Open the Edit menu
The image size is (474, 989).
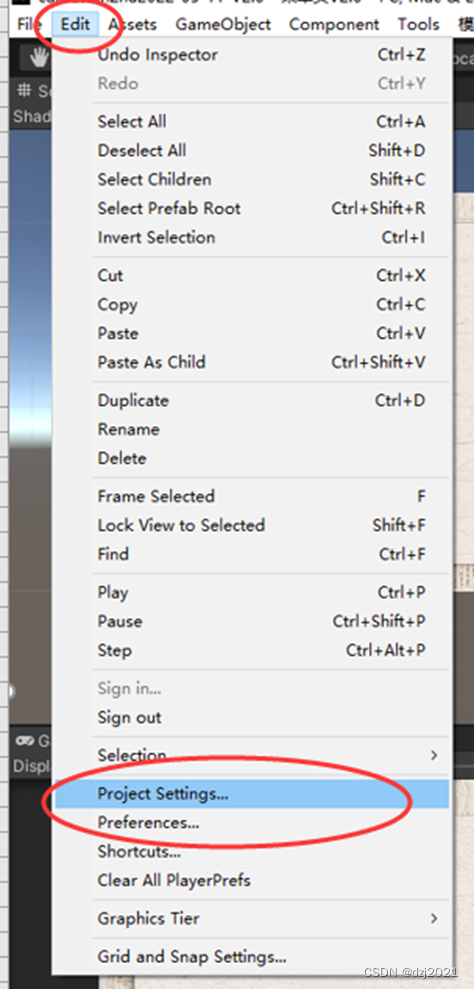(76, 25)
